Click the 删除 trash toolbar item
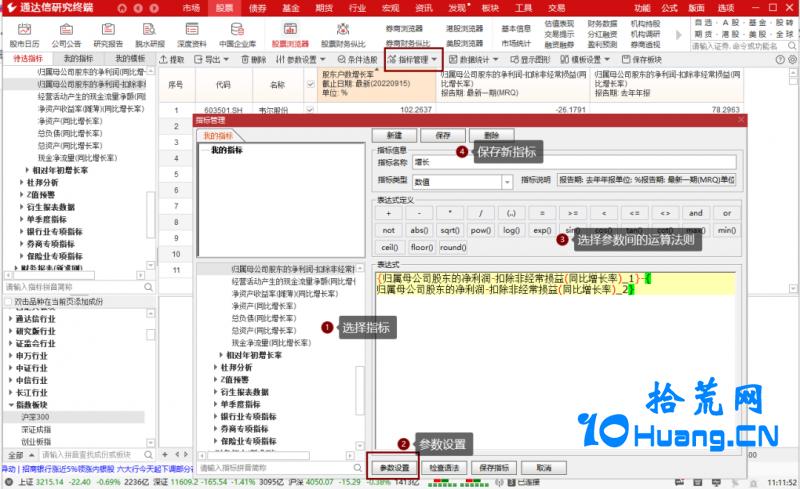This screenshot has height=489, width=800. click(x=254, y=60)
